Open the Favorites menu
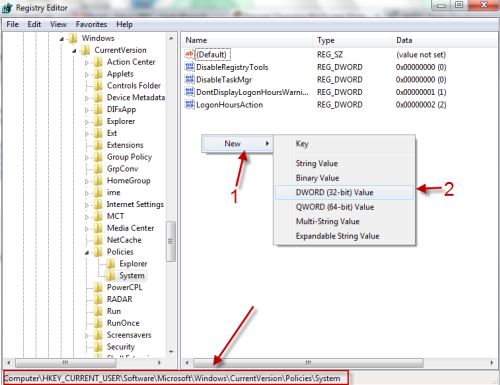This screenshot has height=385, width=500. click(x=91, y=24)
